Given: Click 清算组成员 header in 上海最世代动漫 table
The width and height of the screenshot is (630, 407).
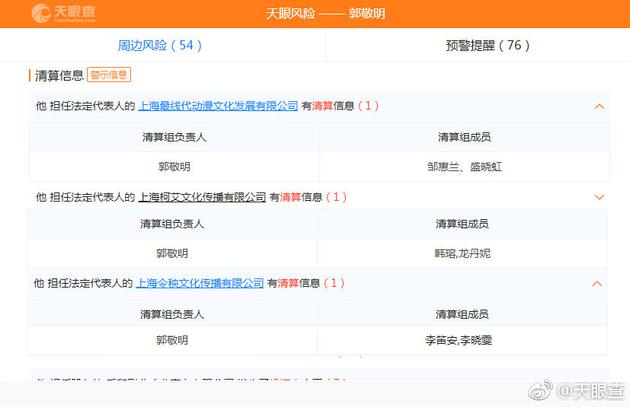Looking at the screenshot, I should tap(464, 137).
